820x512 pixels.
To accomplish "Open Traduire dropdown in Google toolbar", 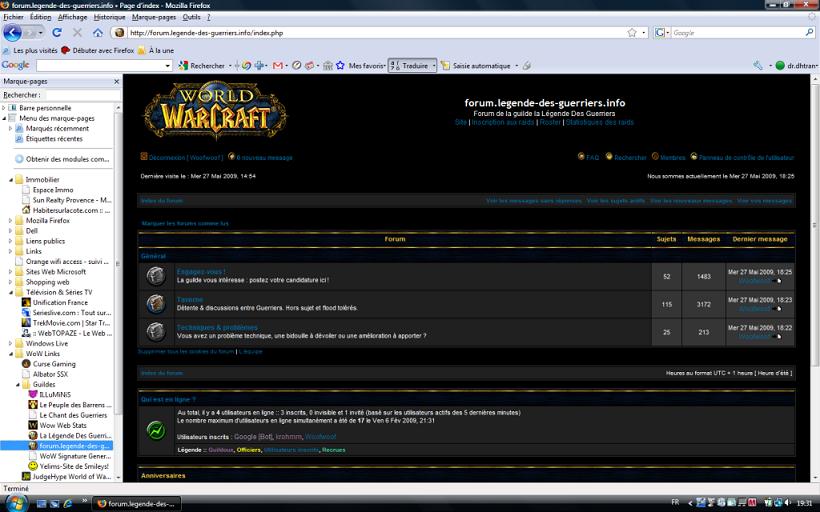I will coord(410,66).
